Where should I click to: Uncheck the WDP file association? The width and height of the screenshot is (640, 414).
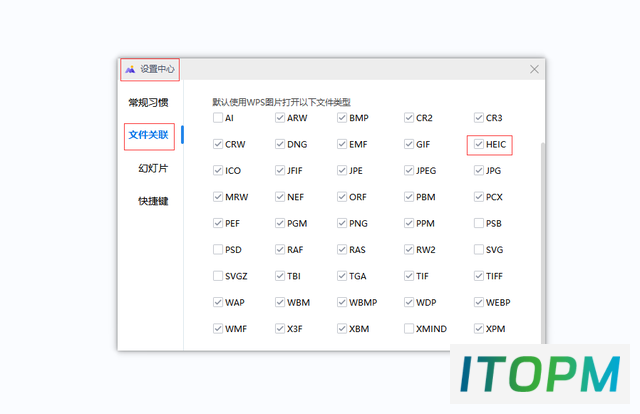click(409, 303)
